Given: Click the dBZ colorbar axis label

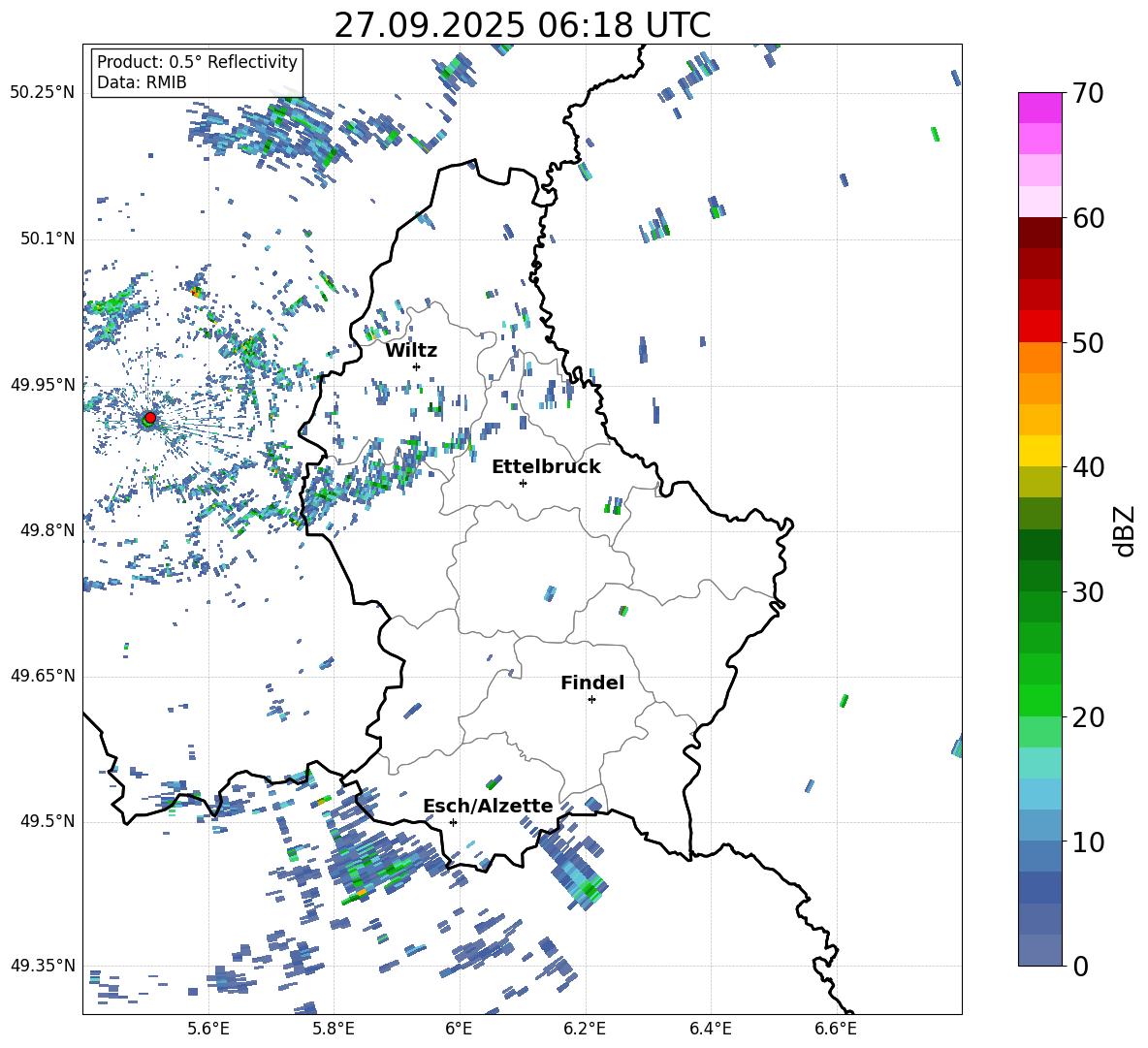Looking at the screenshot, I should pos(1125,530).
